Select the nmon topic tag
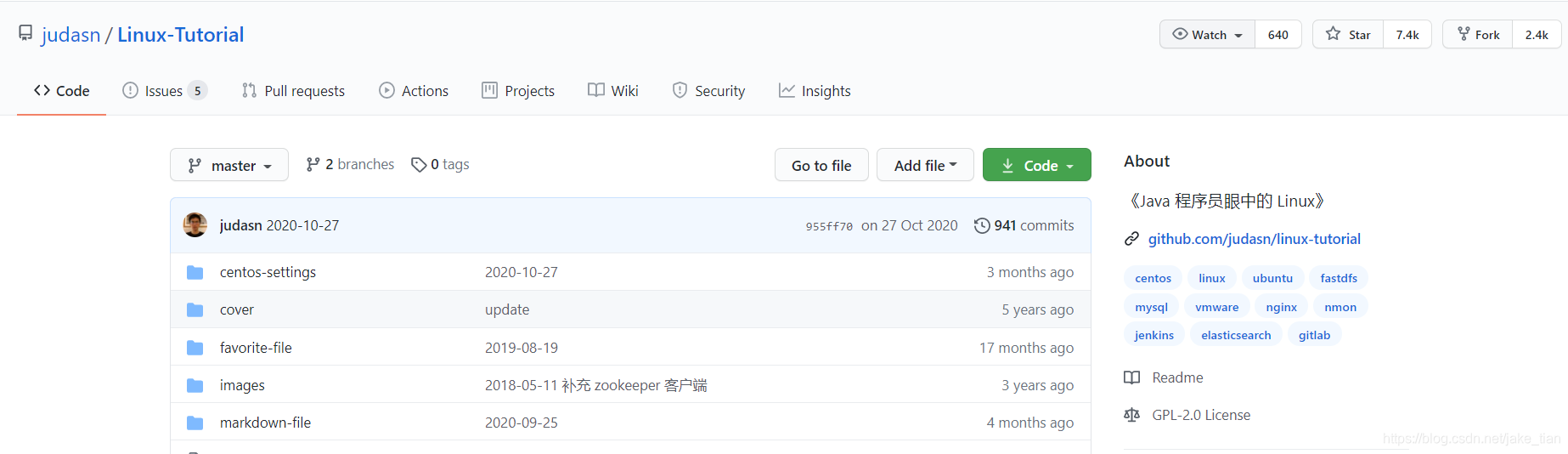 click(x=1340, y=307)
